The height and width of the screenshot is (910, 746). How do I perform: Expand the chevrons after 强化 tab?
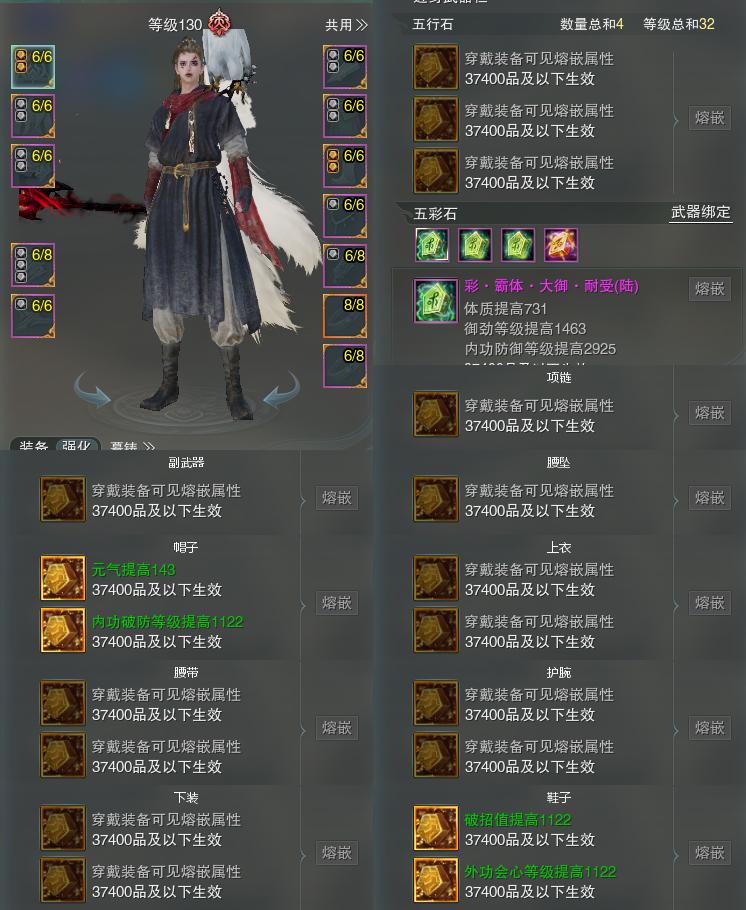149,446
